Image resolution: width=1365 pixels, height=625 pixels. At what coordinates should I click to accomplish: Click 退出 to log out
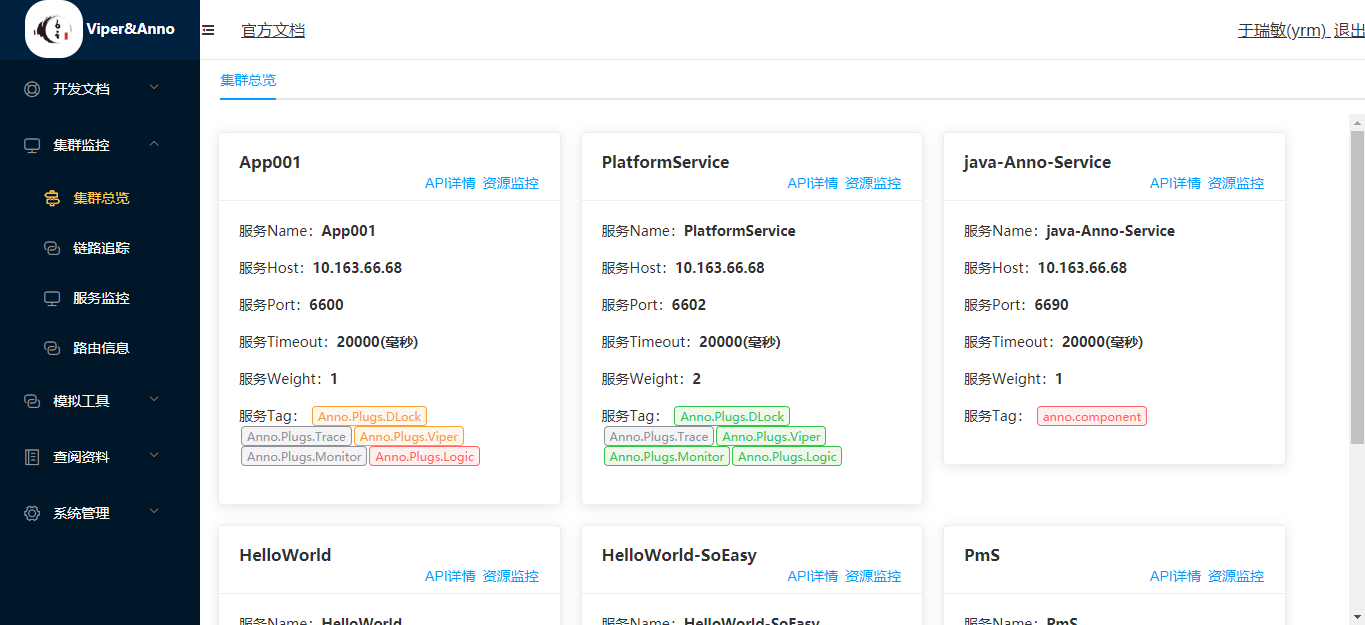[x=1349, y=30]
